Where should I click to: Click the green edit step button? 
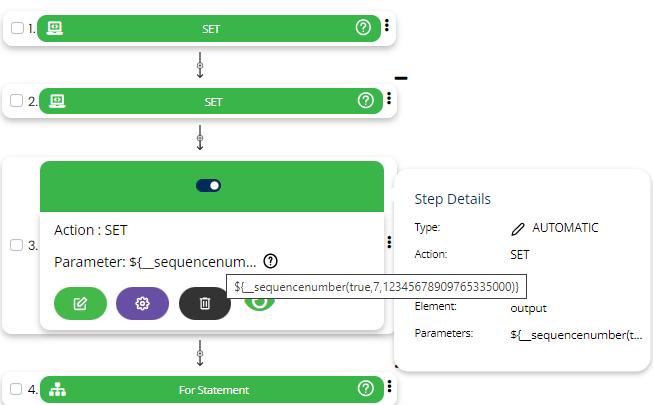click(x=80, y=302)
